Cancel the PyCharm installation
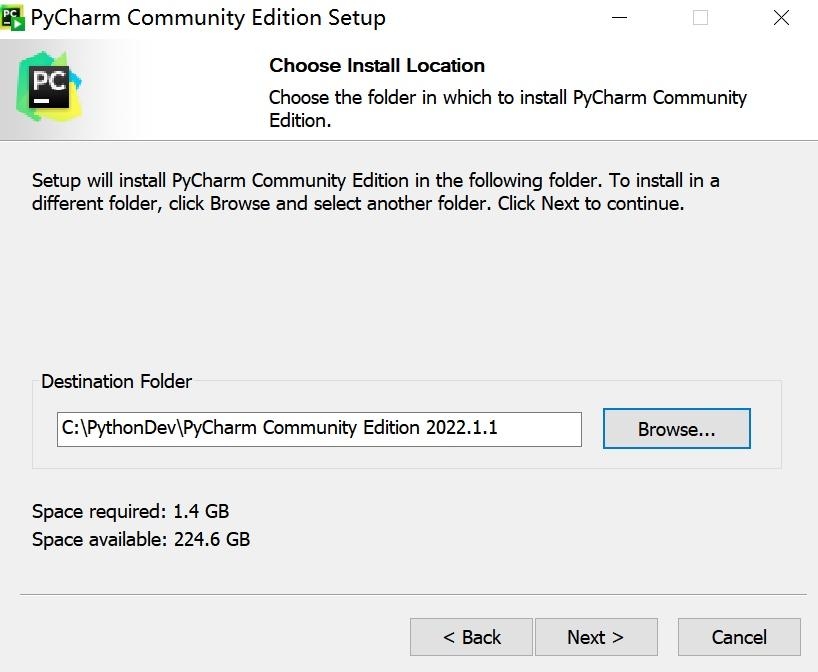Image resolution: width=818 pixels, height=672 pixels. [x=738, y=637]
